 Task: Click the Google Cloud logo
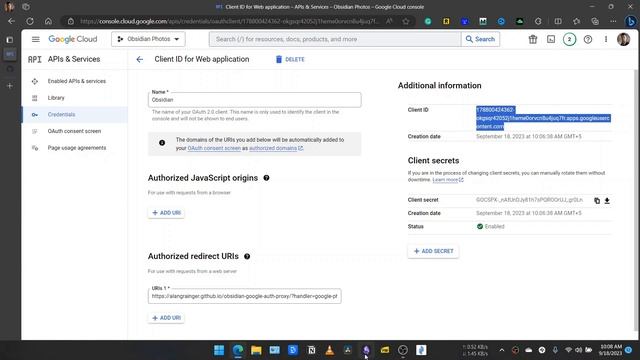[73, 39]
